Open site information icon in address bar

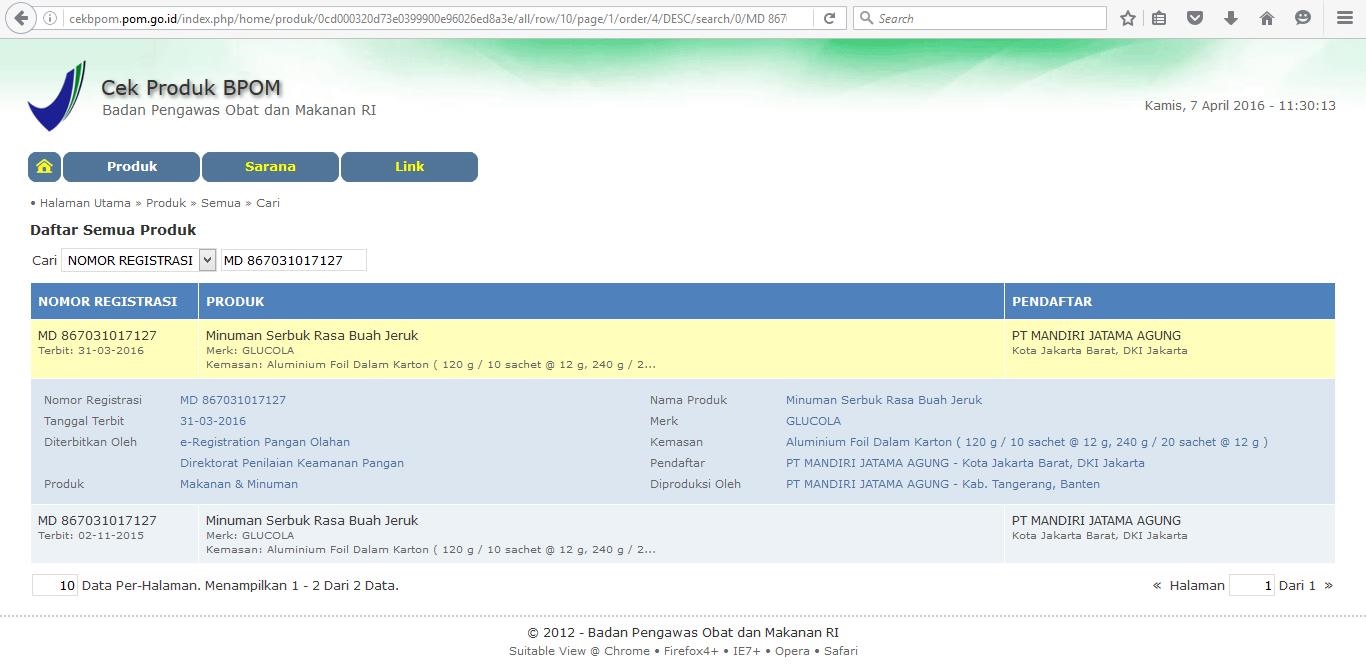[x=49, y=18]
